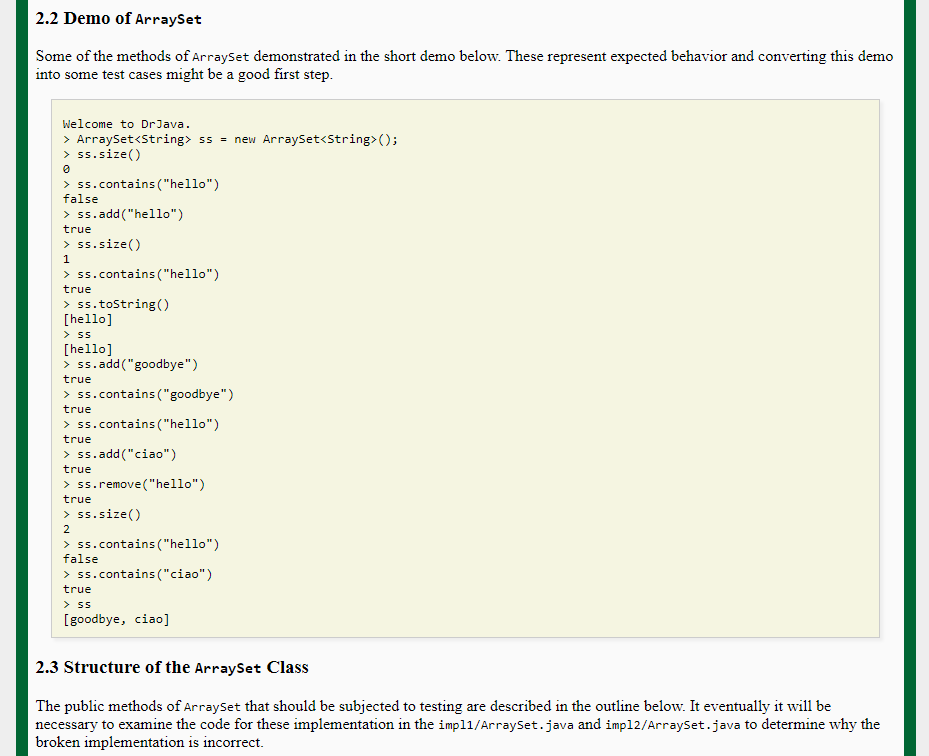Click the ss.add("ciao") code line
Image resolution: width=929 pixels, height=756 pixels.
120,454
